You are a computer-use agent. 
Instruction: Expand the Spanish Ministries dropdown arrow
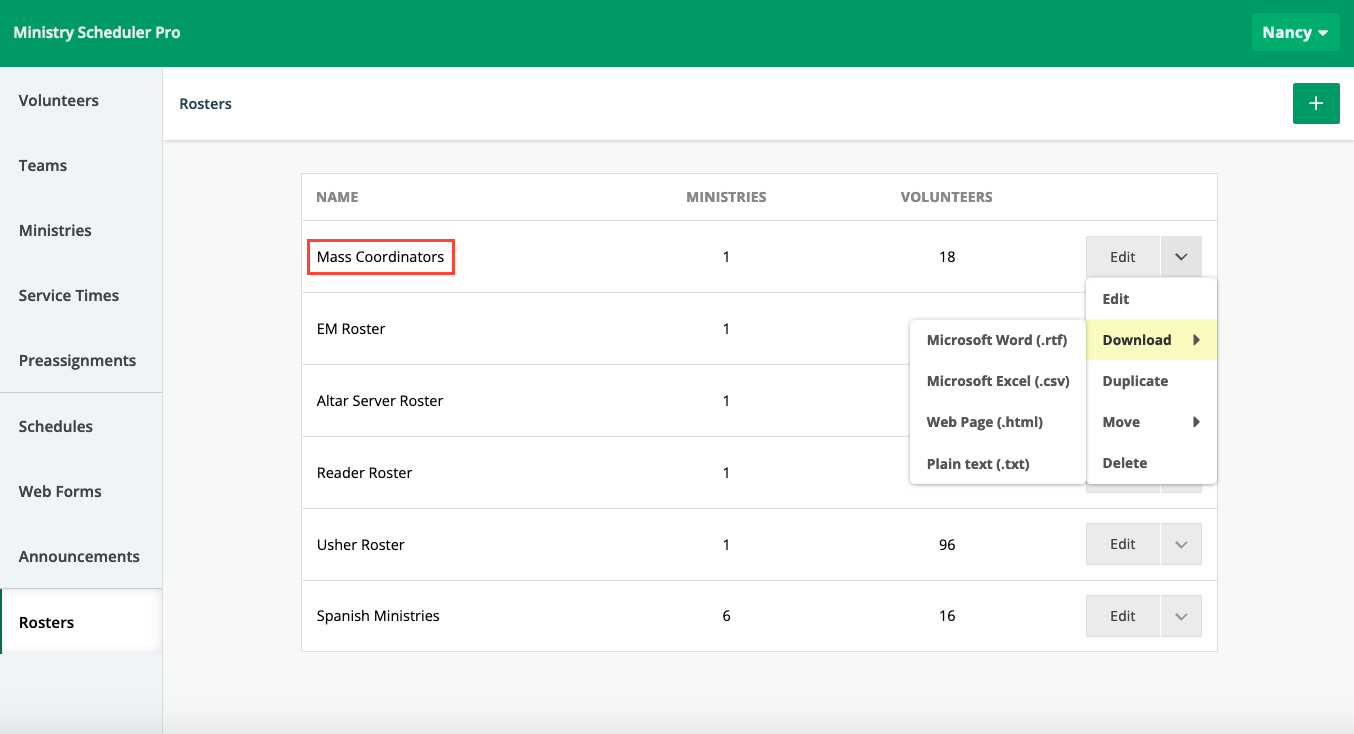coord(1180,617)
